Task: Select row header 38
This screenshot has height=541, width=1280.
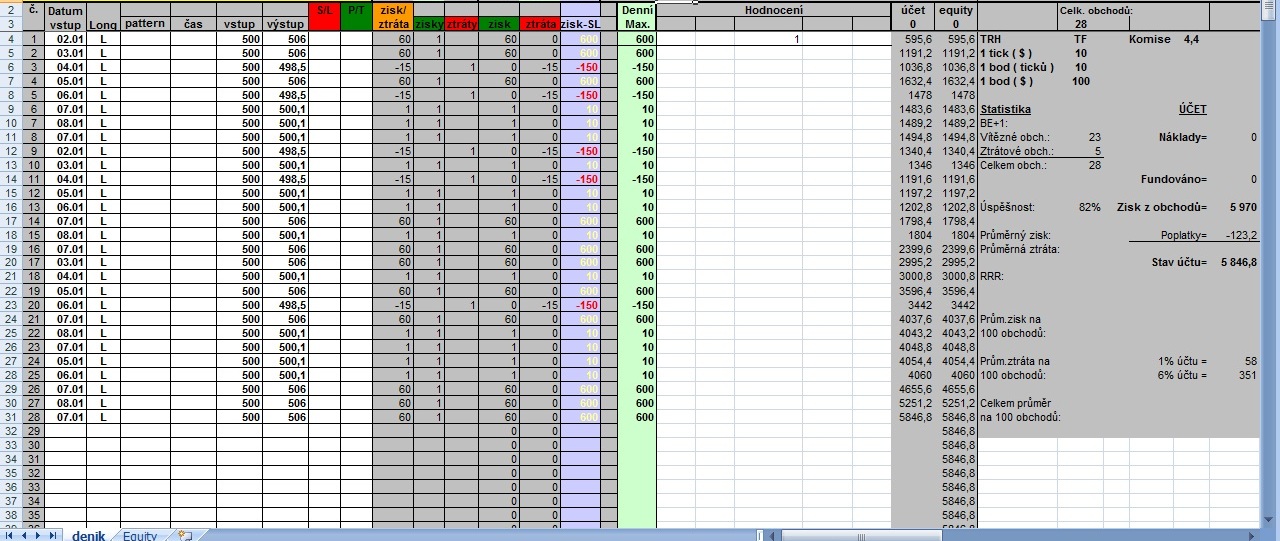Action: tap(10, 515)
